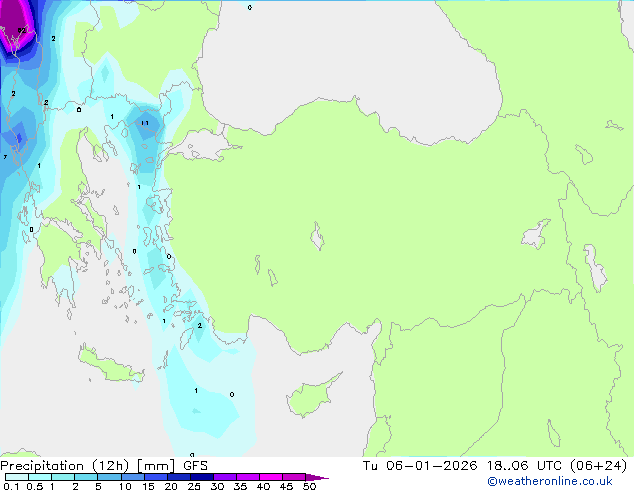634x490 pixels.
Task: Click the legend scale label '50'
Action: click(x=309, y=486)
